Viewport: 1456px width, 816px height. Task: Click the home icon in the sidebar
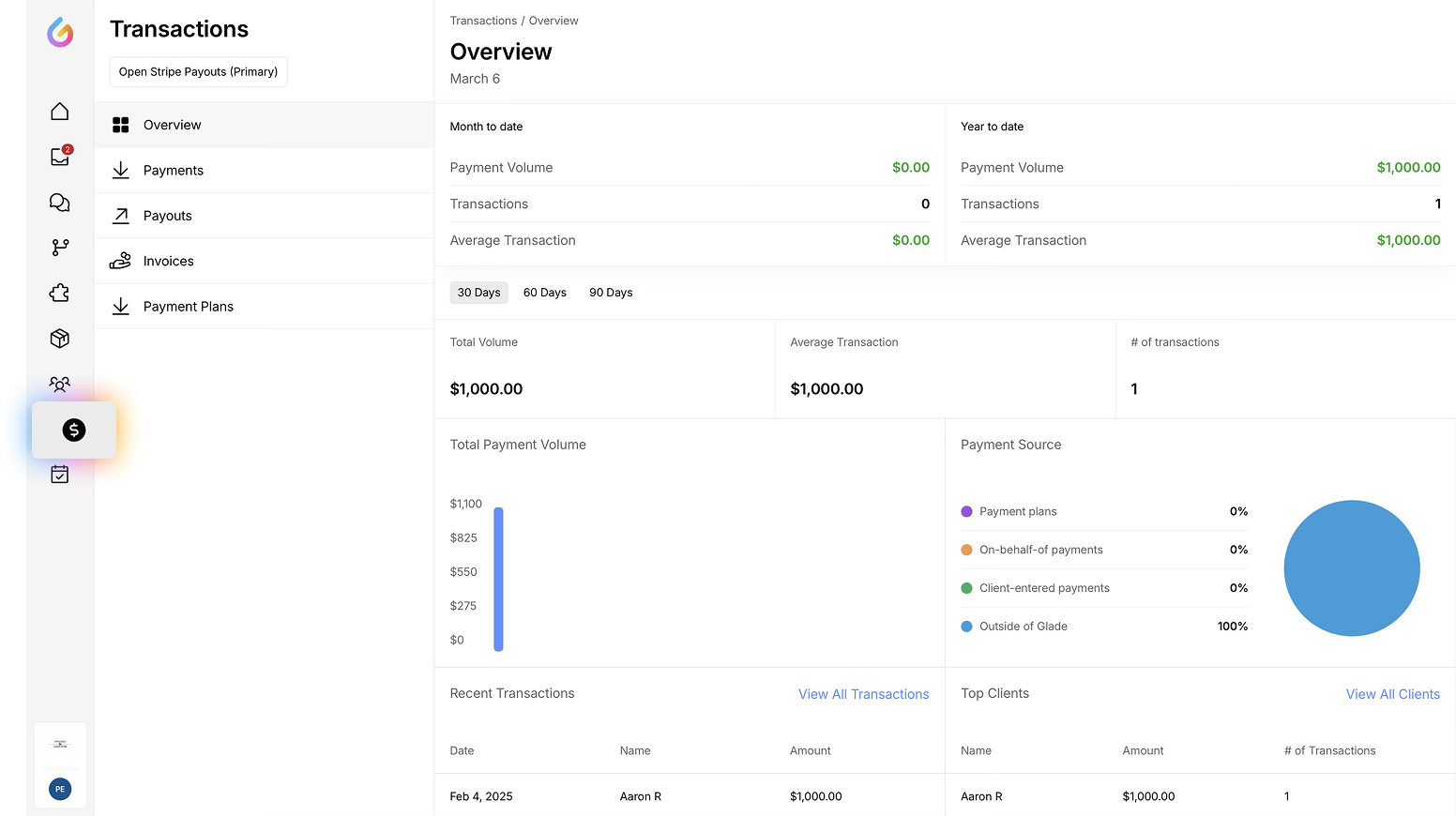(60, 112)
